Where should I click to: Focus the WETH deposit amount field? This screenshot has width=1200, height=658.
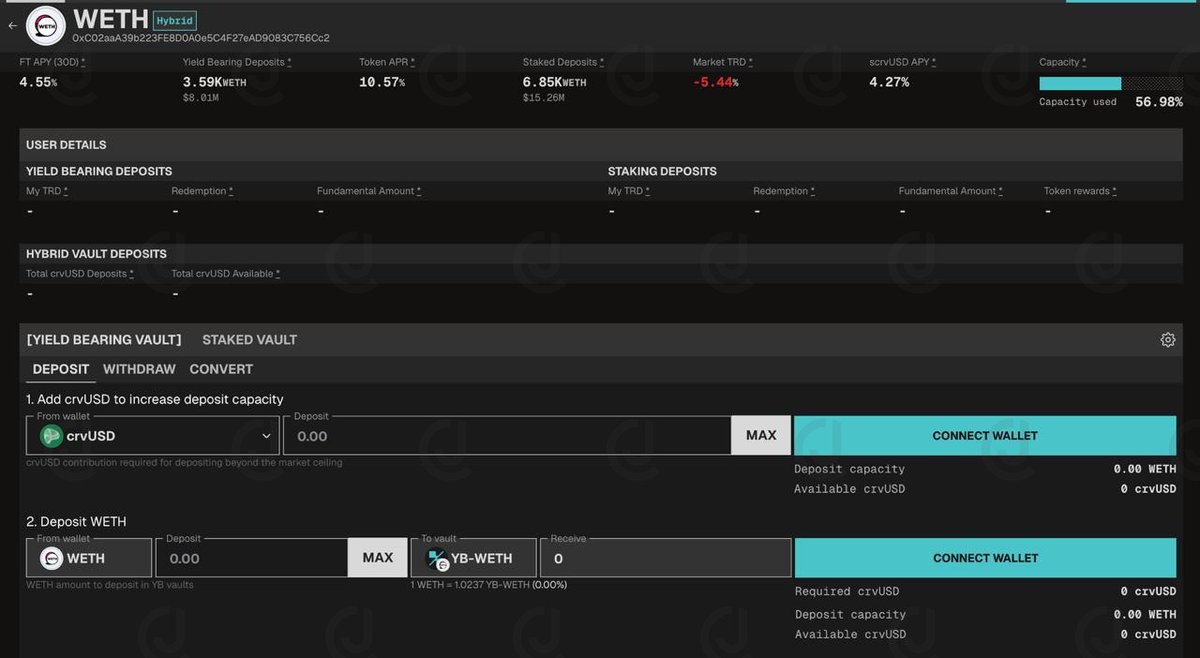pos(251,558)
